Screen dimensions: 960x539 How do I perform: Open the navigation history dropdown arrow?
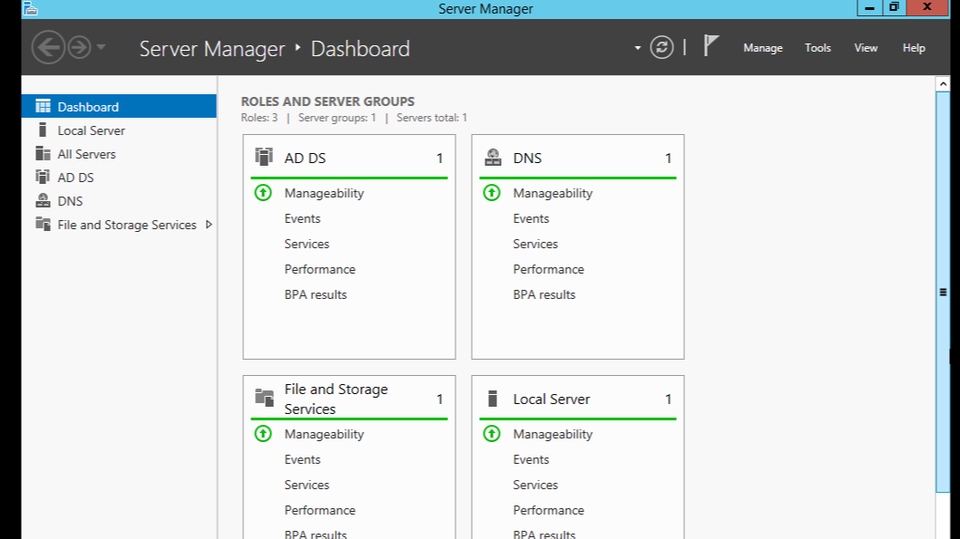pos(101,48)
